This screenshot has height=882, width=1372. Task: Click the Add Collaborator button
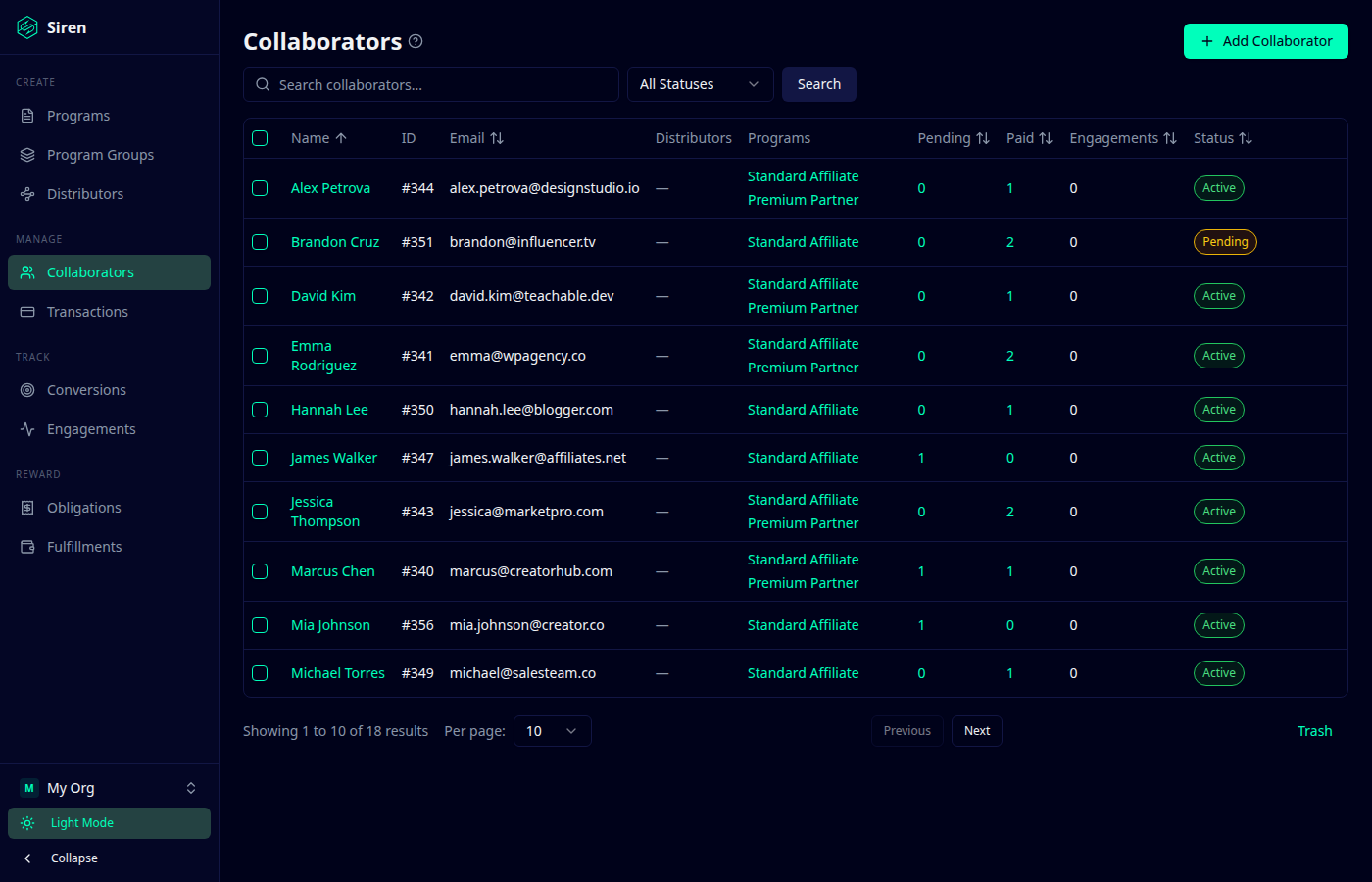point(1265,41)
